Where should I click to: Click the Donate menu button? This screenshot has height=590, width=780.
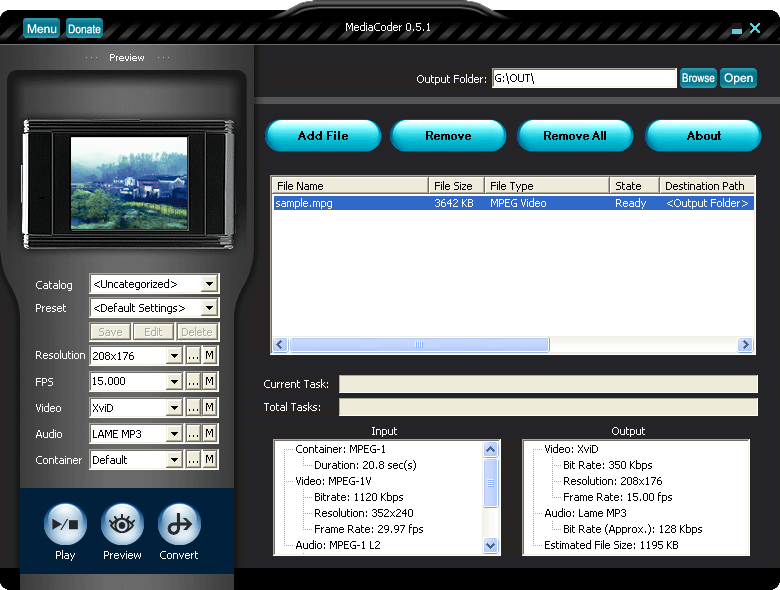(x=84, y=29)
